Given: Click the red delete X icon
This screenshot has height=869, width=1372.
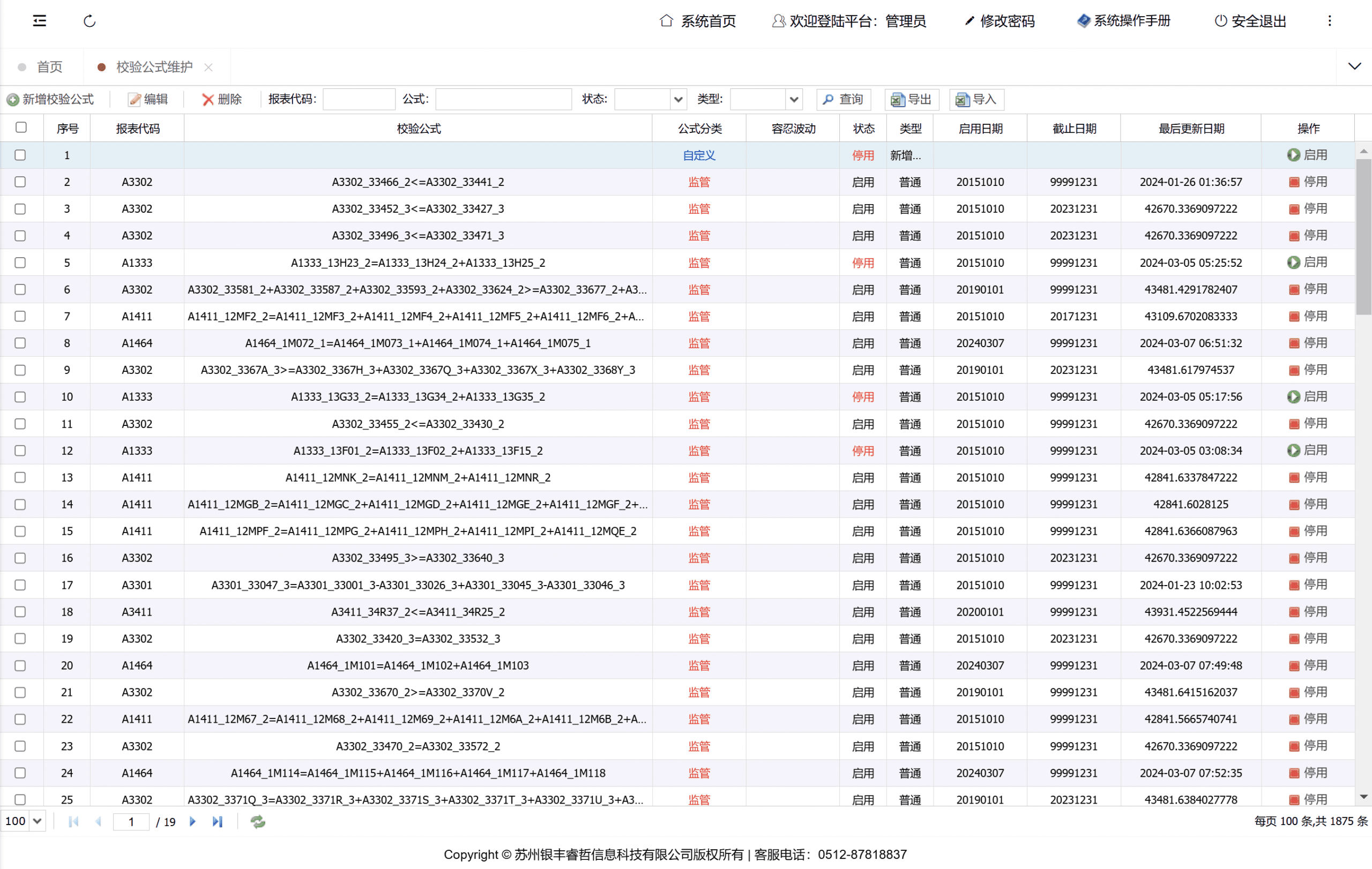Looking at the screenshot, I should [207, 100].
